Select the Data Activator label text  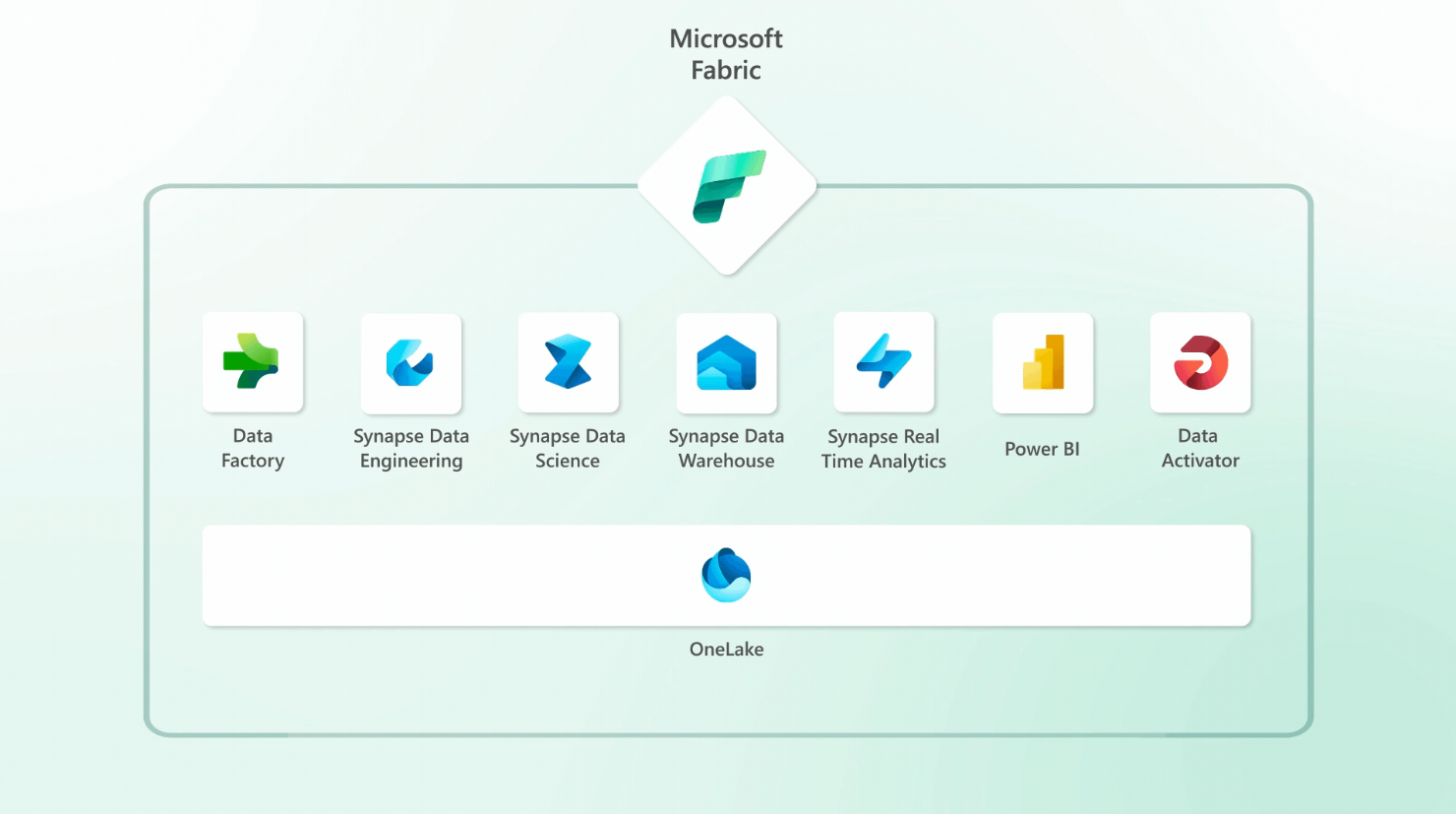tap(1200, 448)
